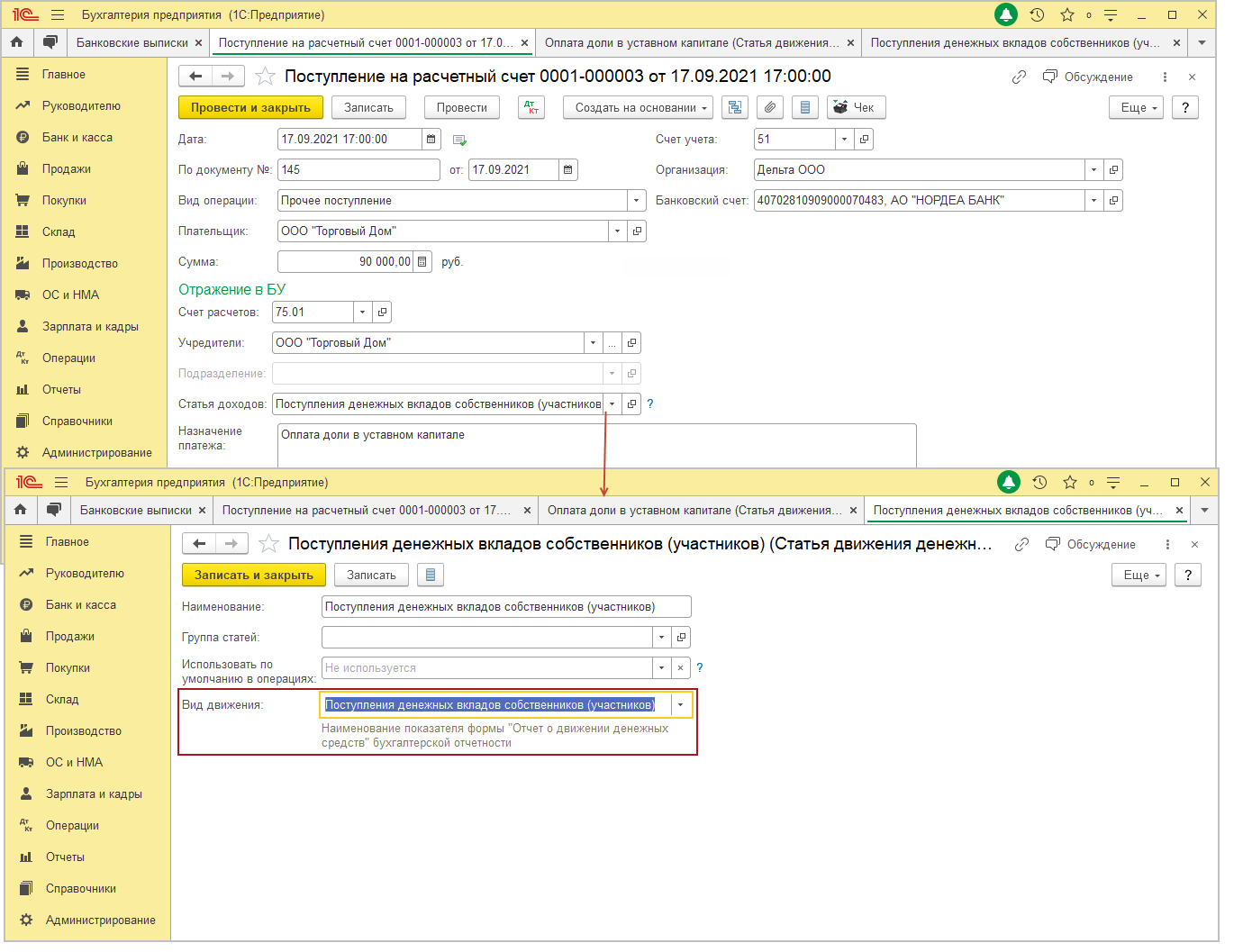Click the Чек button with cash register icon
The height and width of the screenshot is (952, 1243).
tap(857, 107)
